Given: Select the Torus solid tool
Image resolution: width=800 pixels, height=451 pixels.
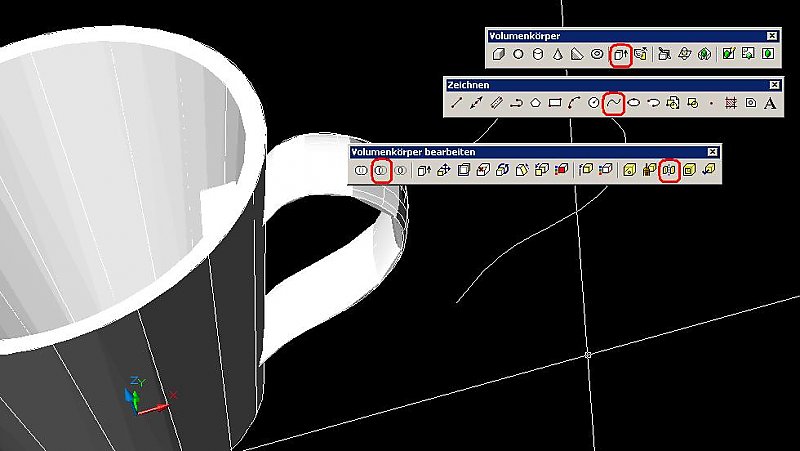Looking at the screenshot, I should [597, 54].
